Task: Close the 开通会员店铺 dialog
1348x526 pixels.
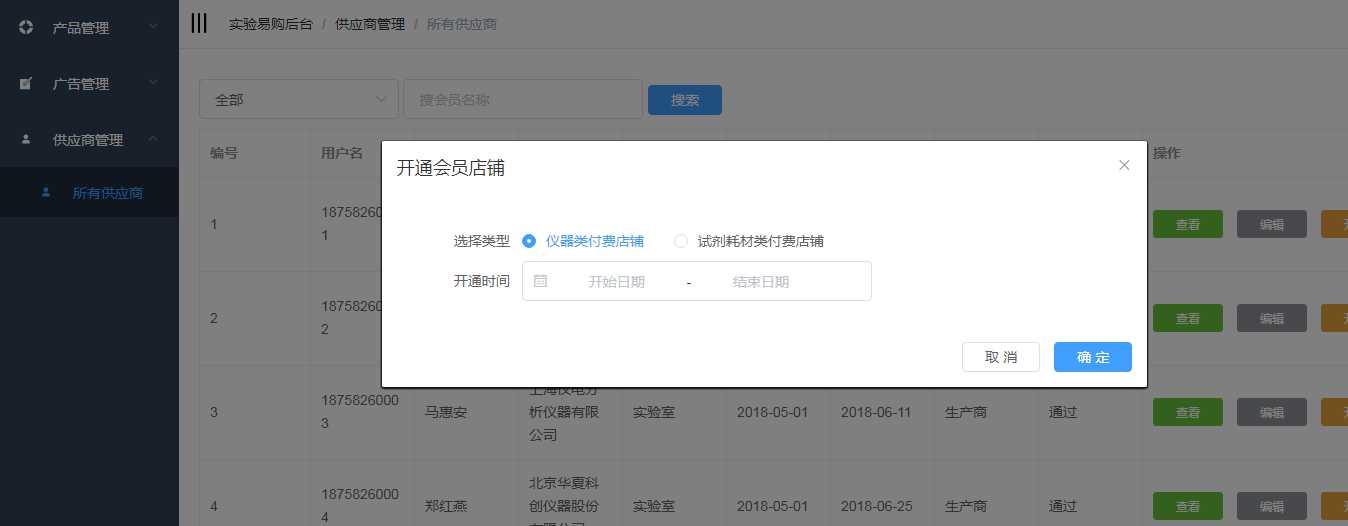Action: [x=1124, y=165]
